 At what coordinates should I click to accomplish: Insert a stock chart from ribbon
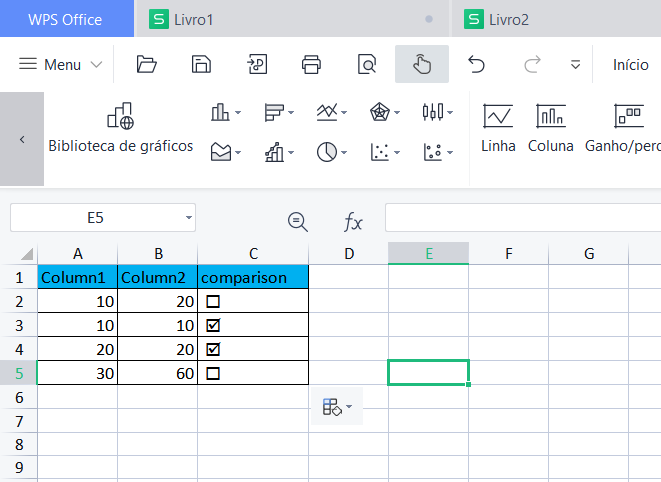433,112
